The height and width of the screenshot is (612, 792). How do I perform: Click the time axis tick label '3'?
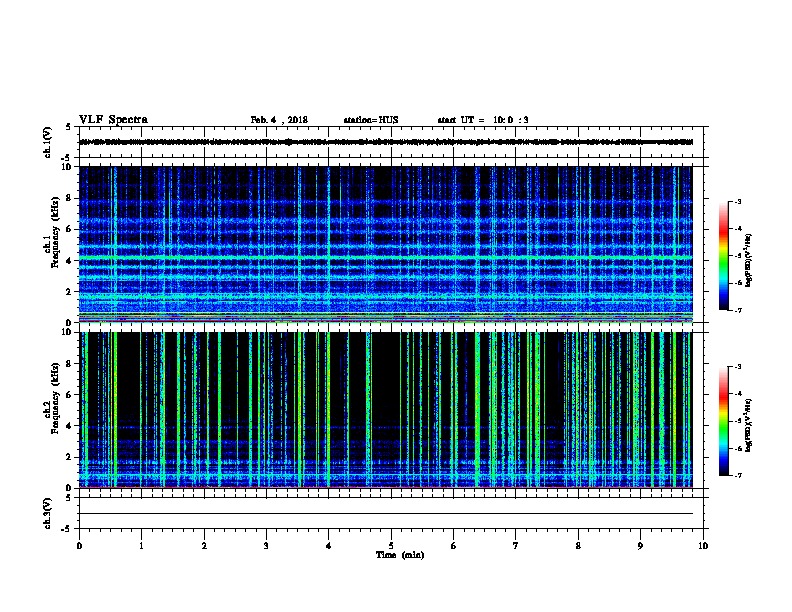pos(266,546)
